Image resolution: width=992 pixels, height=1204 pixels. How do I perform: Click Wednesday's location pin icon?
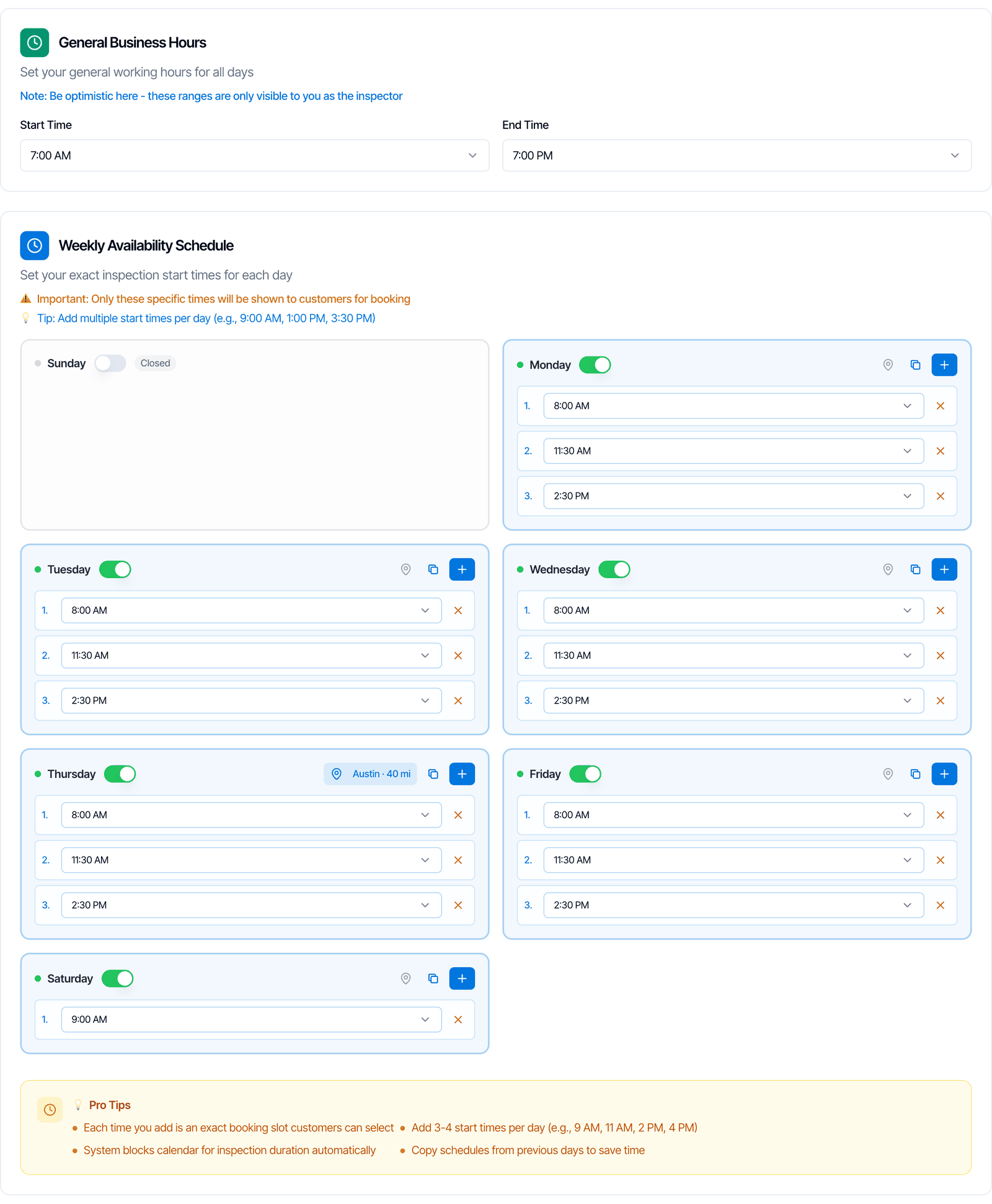pyautogui.click(x=888, y=569)
